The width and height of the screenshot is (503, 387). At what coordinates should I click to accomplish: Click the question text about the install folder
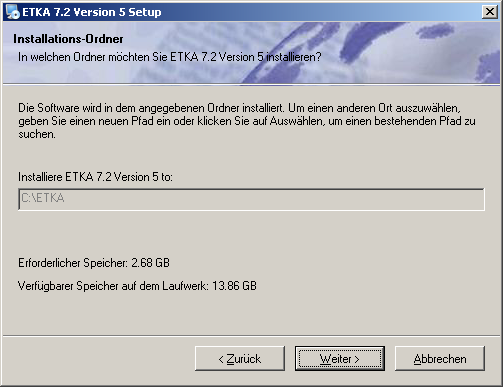click(x=170, y=57)
